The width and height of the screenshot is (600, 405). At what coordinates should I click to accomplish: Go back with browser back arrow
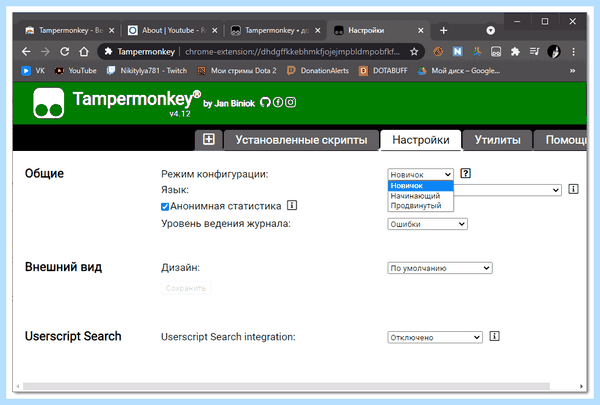26,52
